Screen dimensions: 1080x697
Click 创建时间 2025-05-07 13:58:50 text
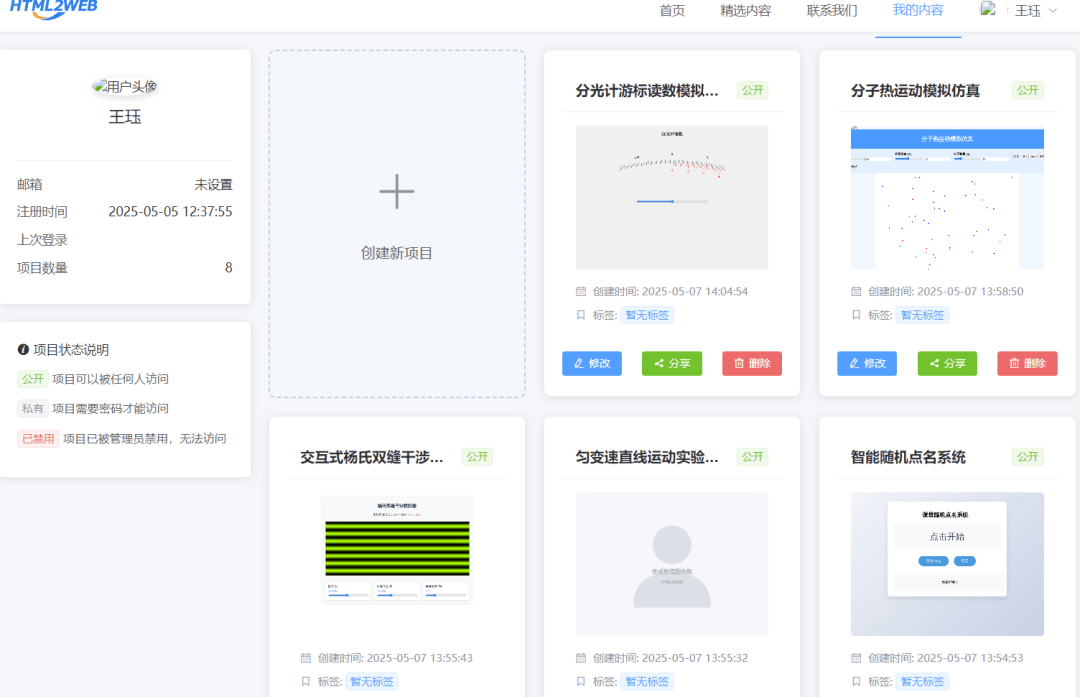click(x=946, y=291)
